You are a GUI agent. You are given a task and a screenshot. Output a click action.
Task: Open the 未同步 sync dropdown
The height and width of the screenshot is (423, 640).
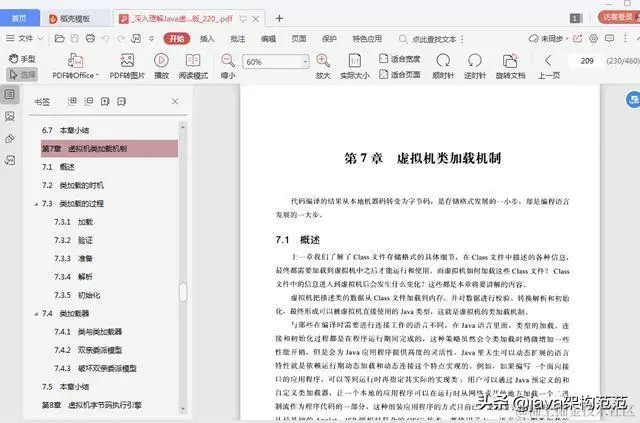[x=549, y=38]
